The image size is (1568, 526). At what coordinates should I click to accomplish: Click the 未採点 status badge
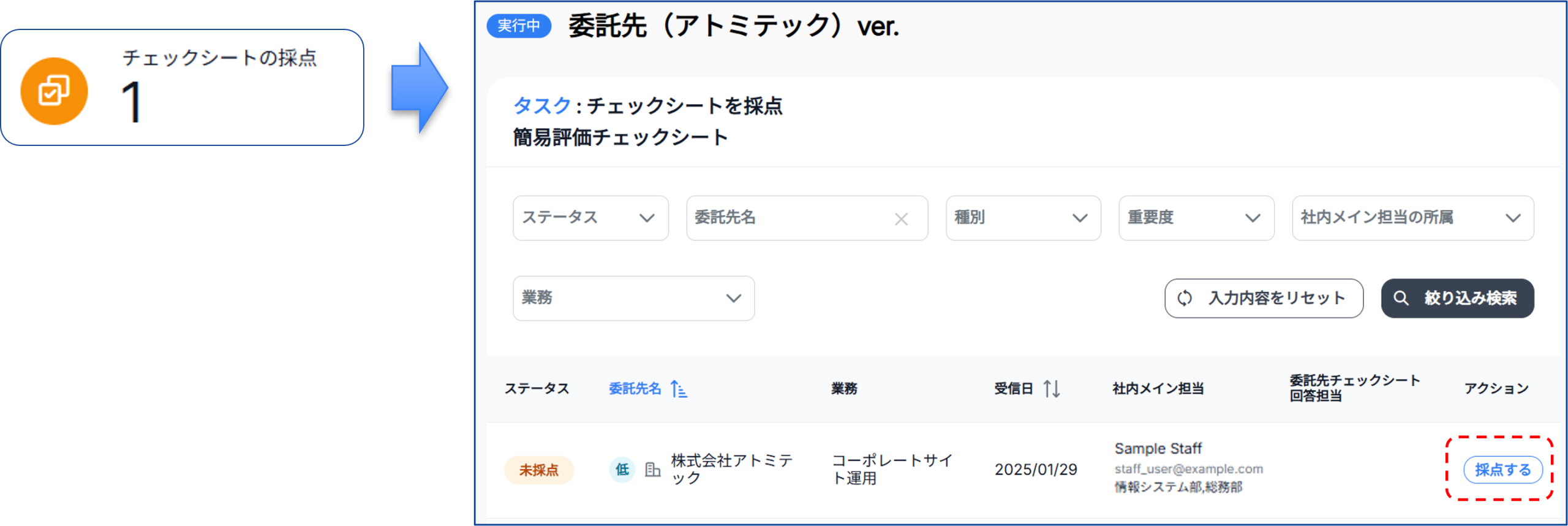[x=538, y=470]
